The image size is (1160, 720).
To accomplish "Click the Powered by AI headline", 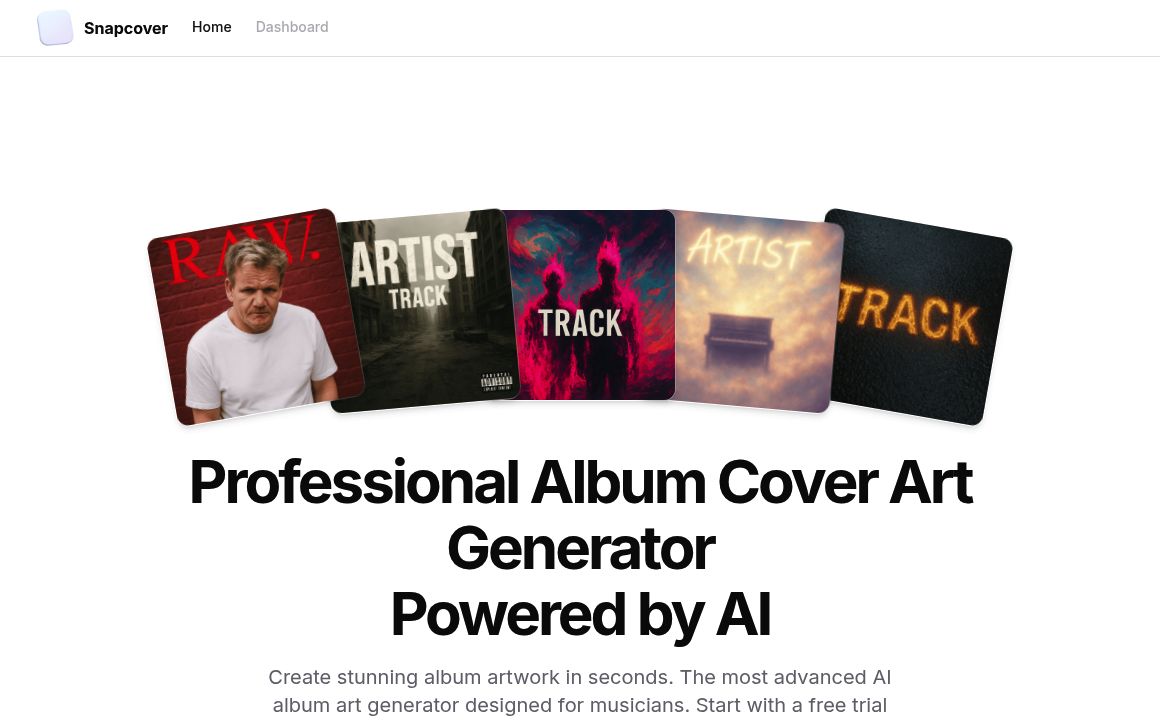I will coord(581,614).
